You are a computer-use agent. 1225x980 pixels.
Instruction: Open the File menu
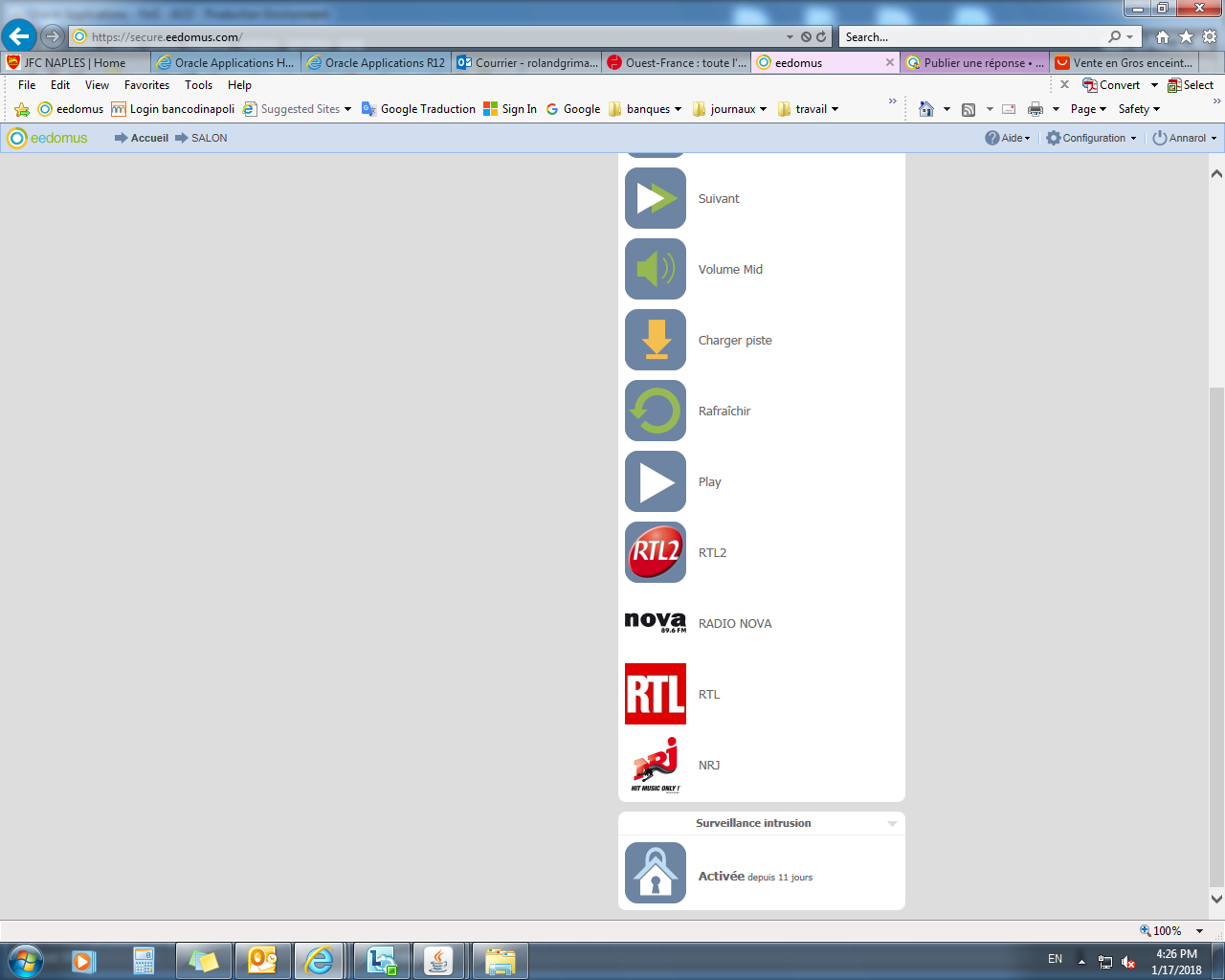pyautogui.click(x=27, y=85)
